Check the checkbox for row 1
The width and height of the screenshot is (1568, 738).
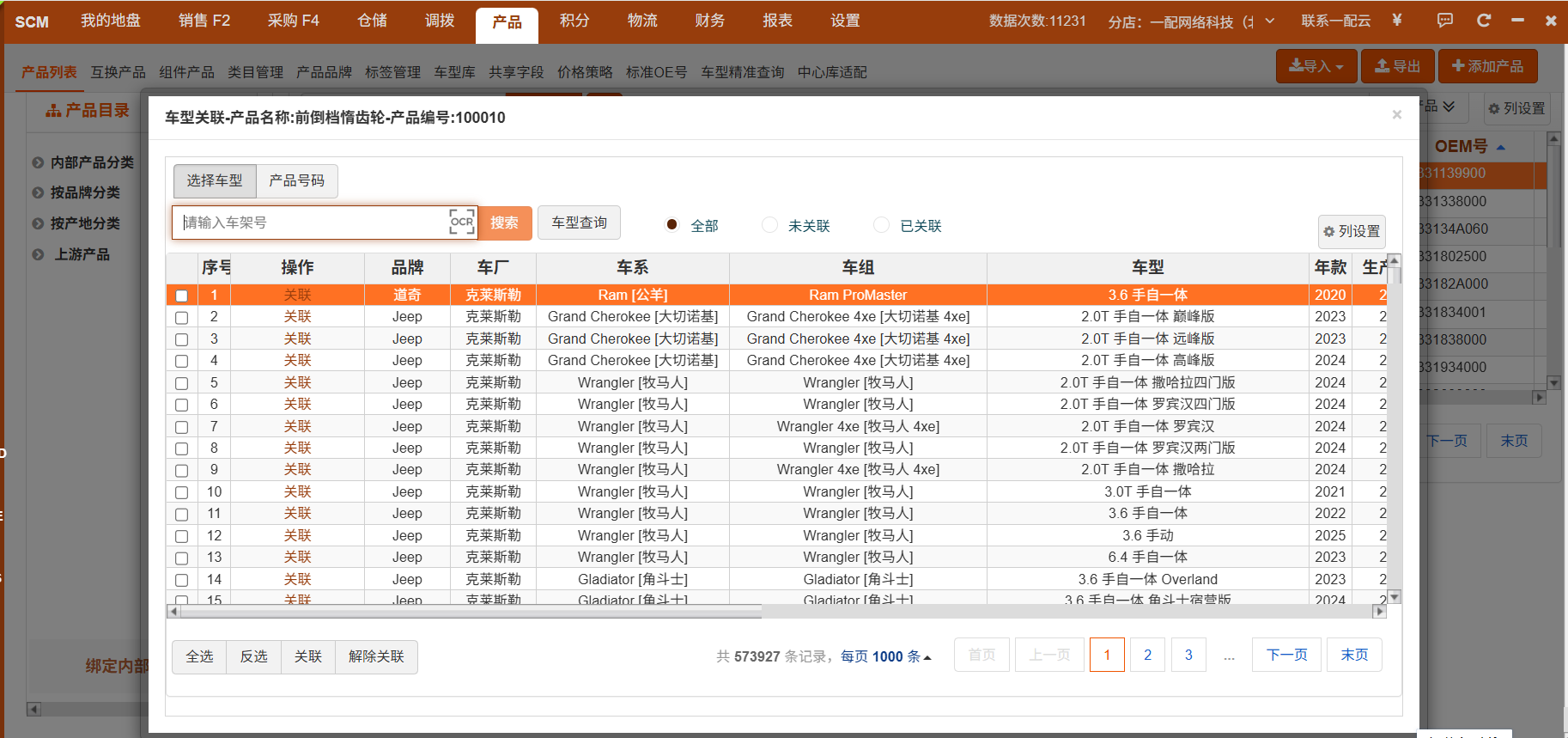coord(181,296)
